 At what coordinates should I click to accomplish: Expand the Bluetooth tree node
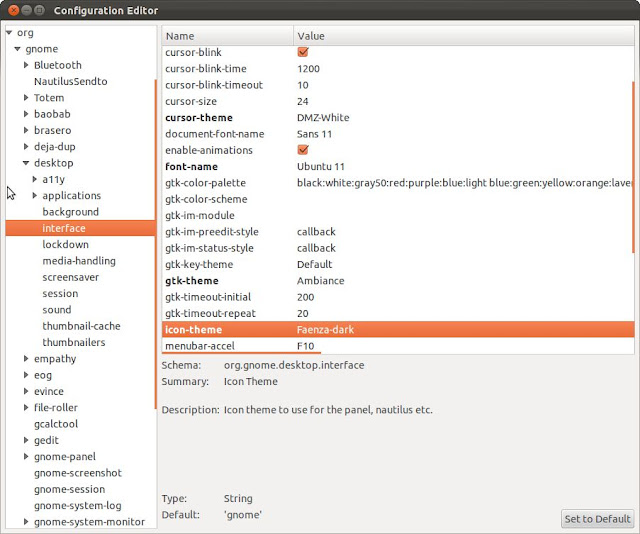click(26, 65)
